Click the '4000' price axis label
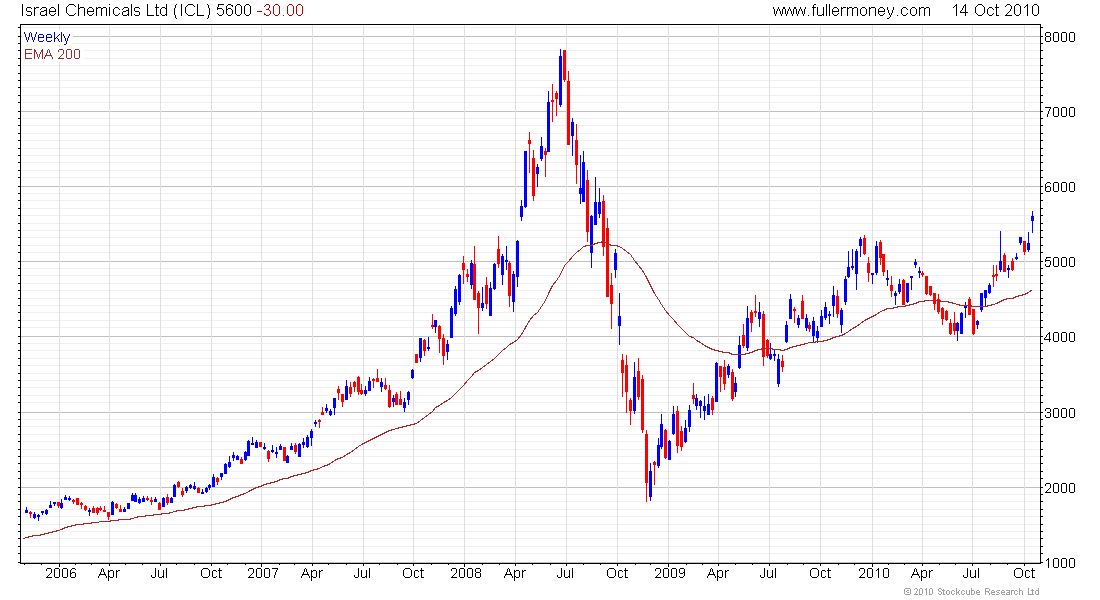1100x600 pixels. point(1060,338)
